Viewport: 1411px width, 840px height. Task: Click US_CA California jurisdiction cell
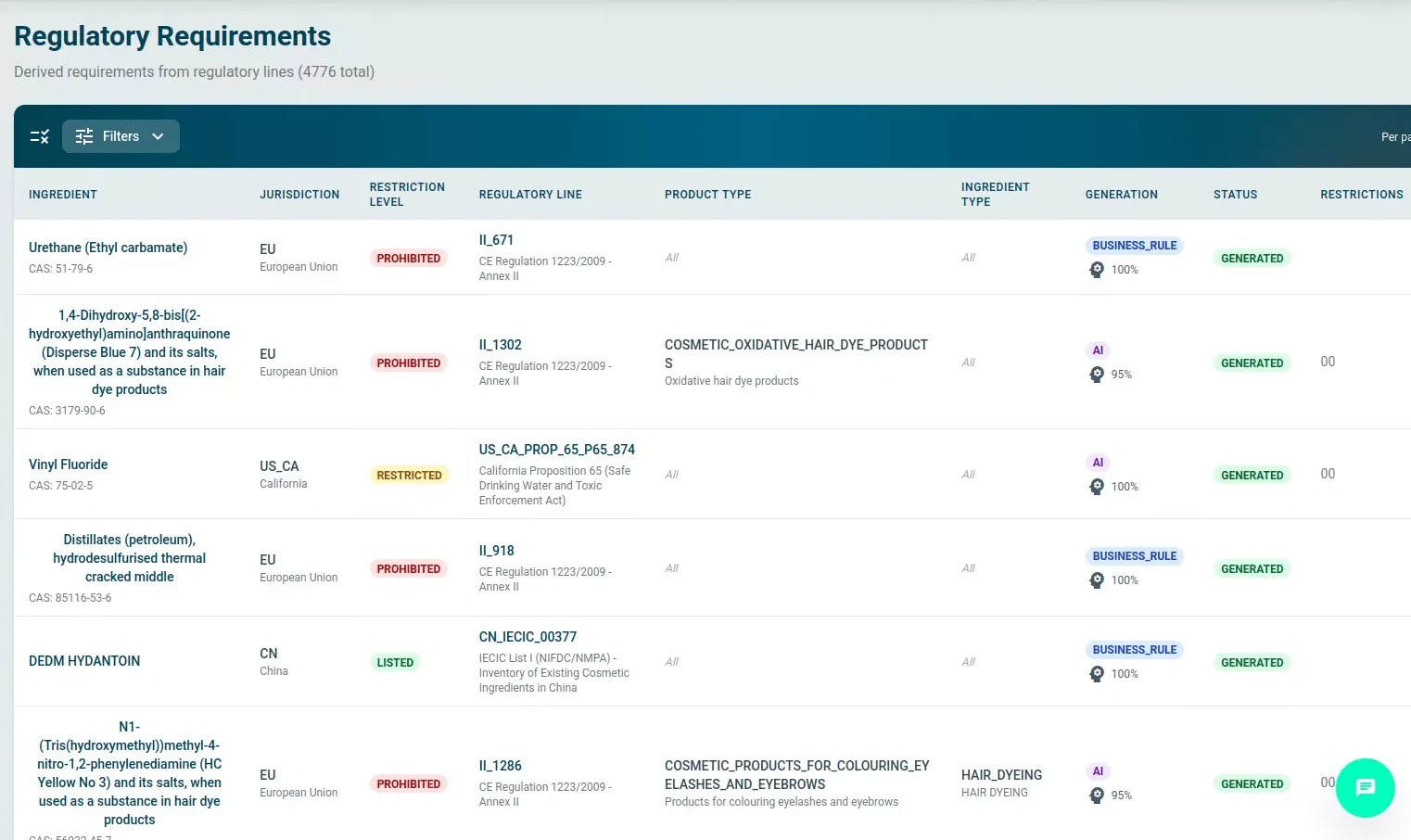tap(284, 474)
